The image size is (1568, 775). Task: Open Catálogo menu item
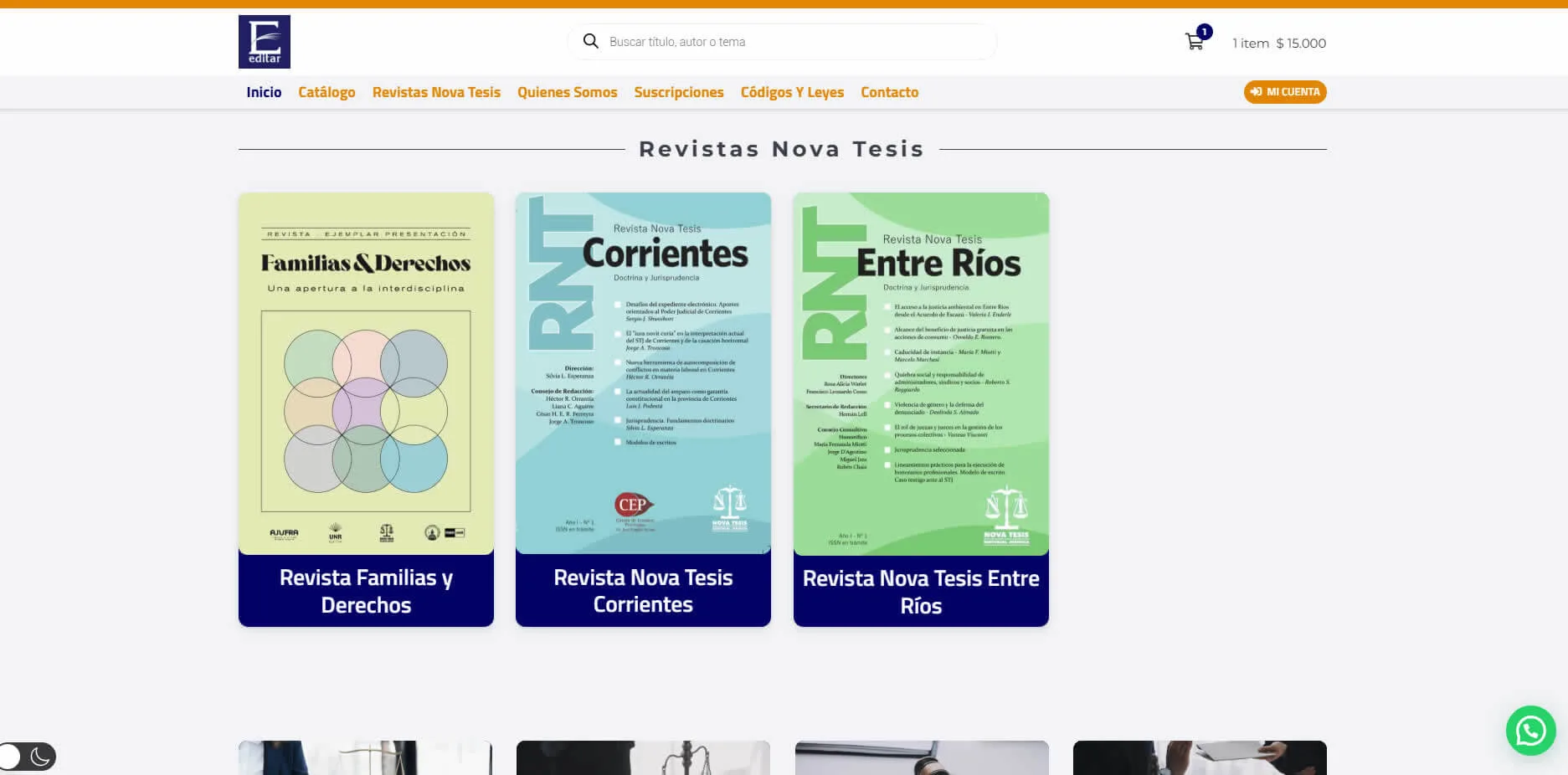pos(326,92)
